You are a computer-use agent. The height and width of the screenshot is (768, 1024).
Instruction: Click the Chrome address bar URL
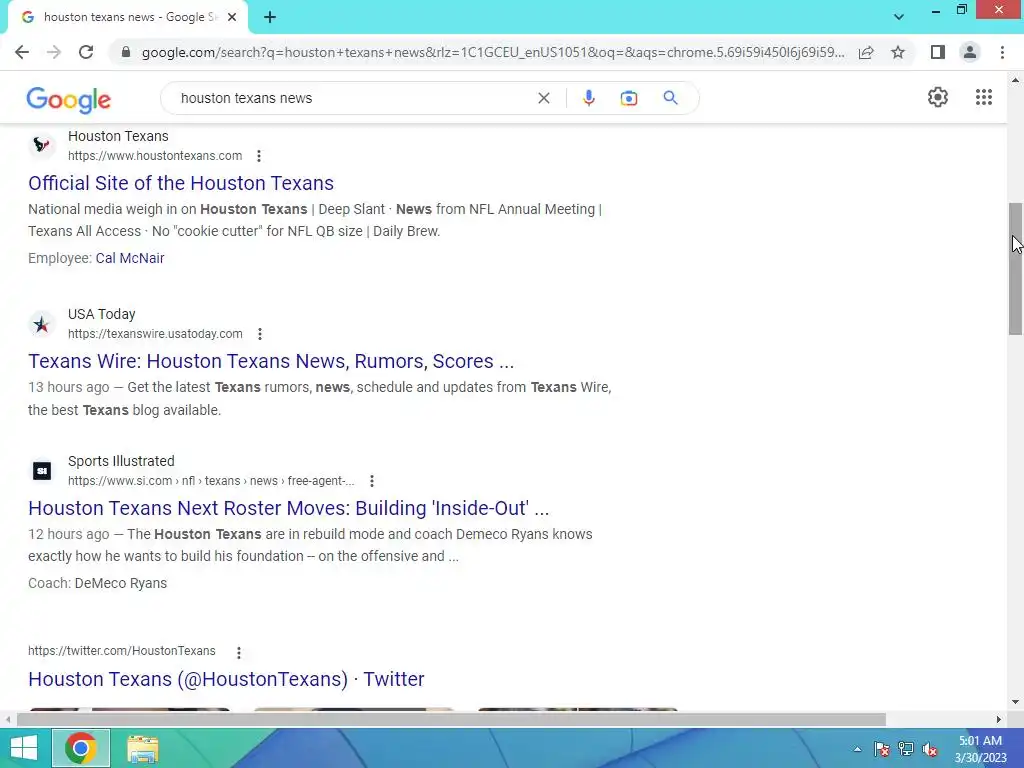point(493,52)
